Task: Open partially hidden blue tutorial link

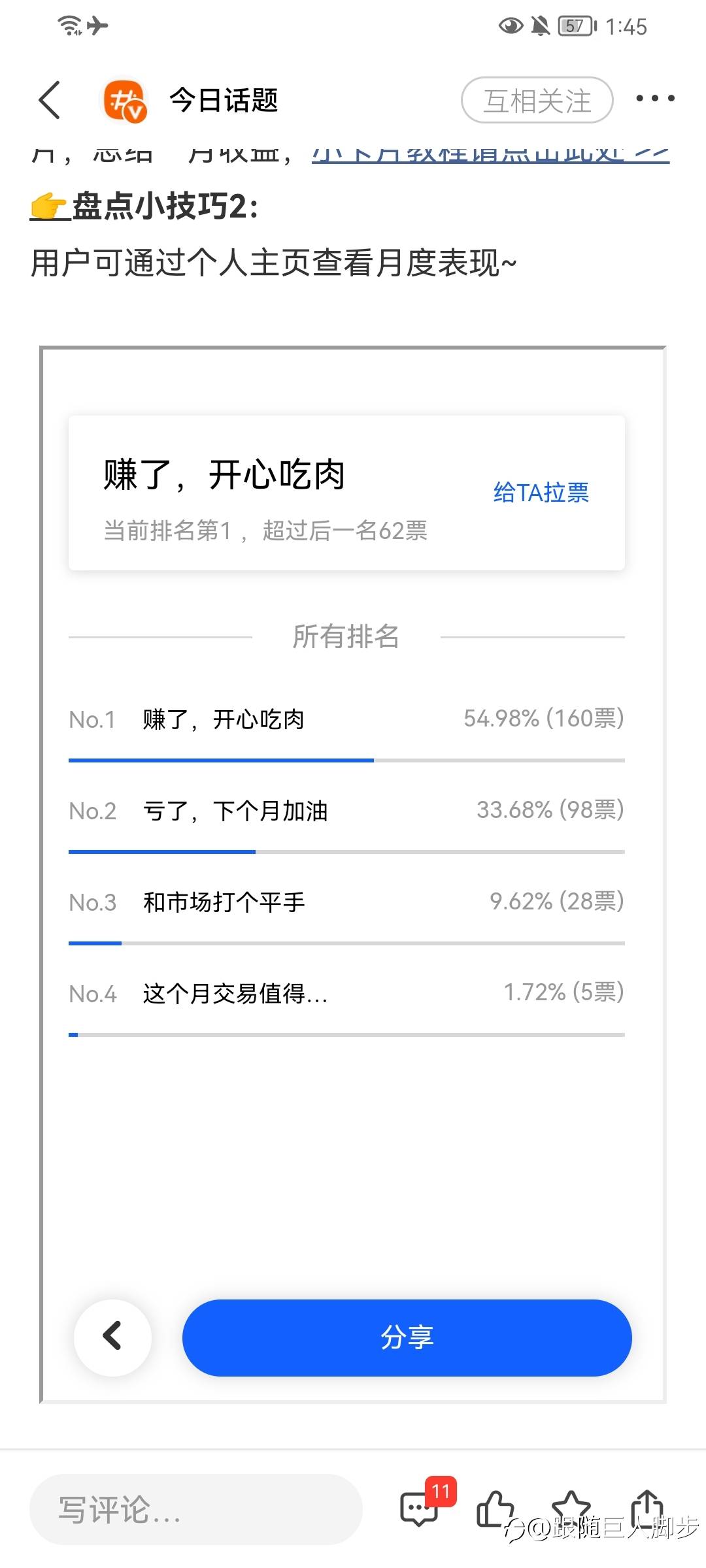Action: pyautogui.click(x=490, y=154)
